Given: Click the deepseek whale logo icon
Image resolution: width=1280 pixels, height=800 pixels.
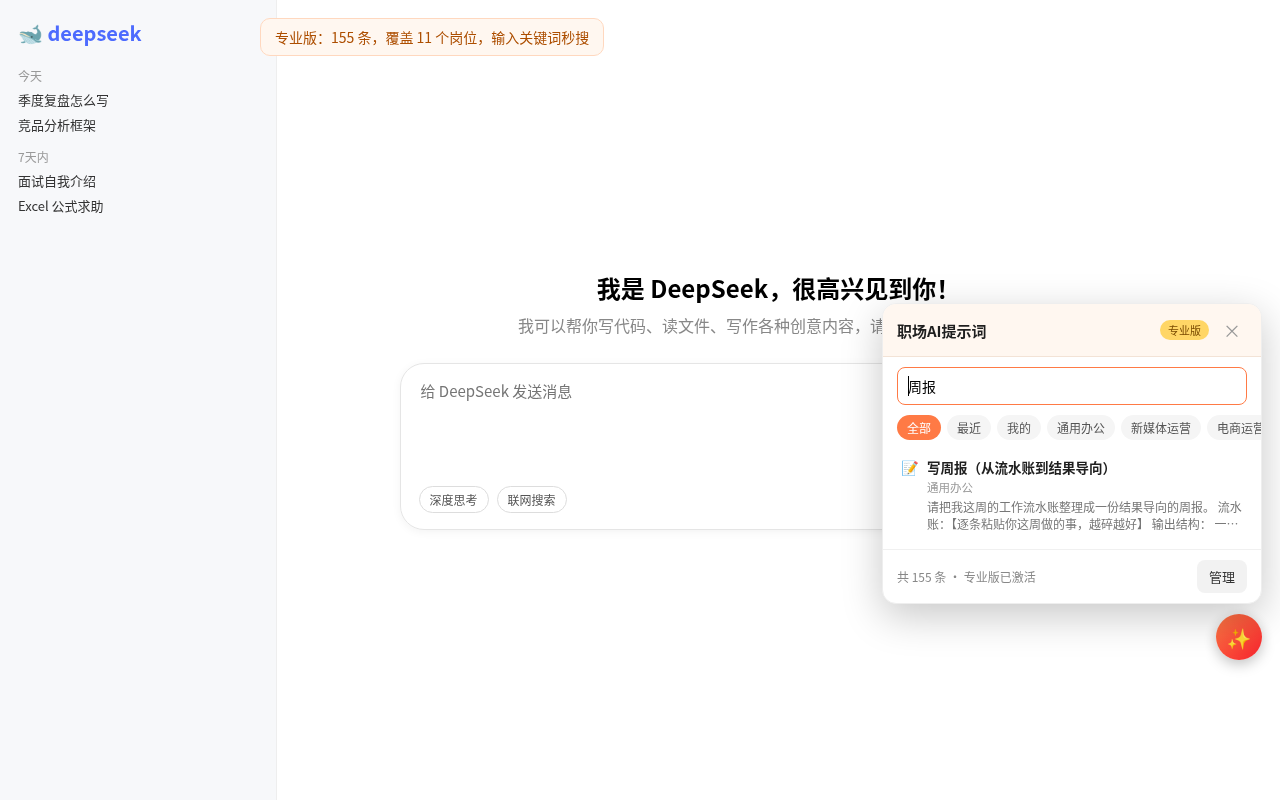Looking at the screenshot, I should tap(30, 34).
